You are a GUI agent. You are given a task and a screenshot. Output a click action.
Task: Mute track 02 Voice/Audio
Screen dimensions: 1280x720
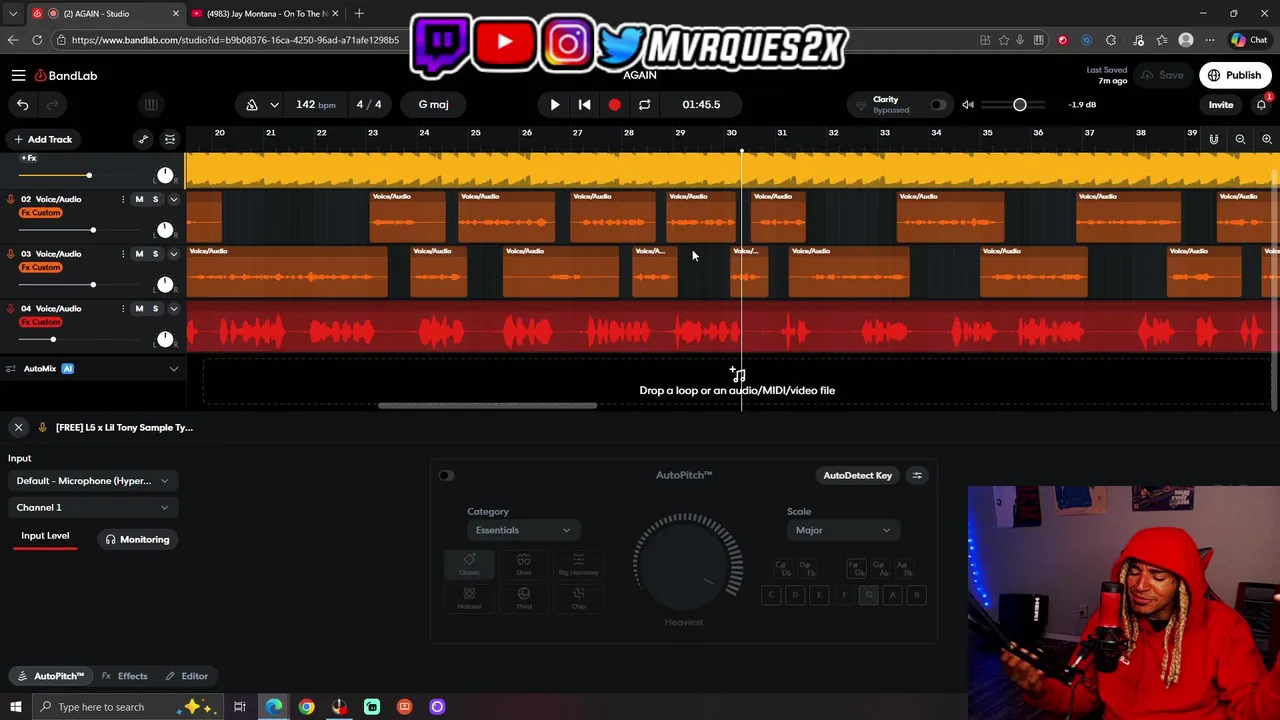tap(139, 199)
